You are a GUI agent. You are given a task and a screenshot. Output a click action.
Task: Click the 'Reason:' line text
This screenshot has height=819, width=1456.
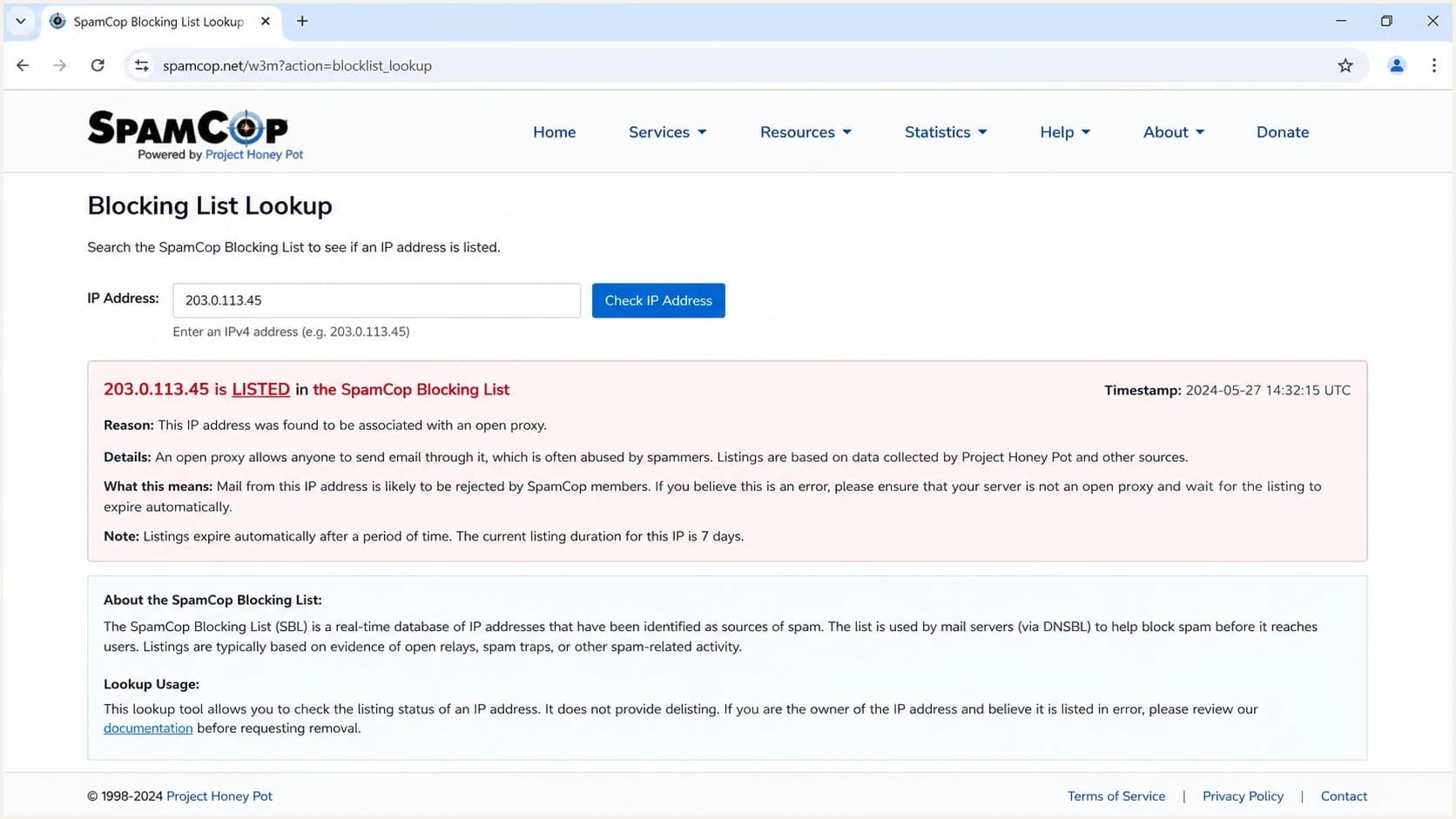click(325, 426)
